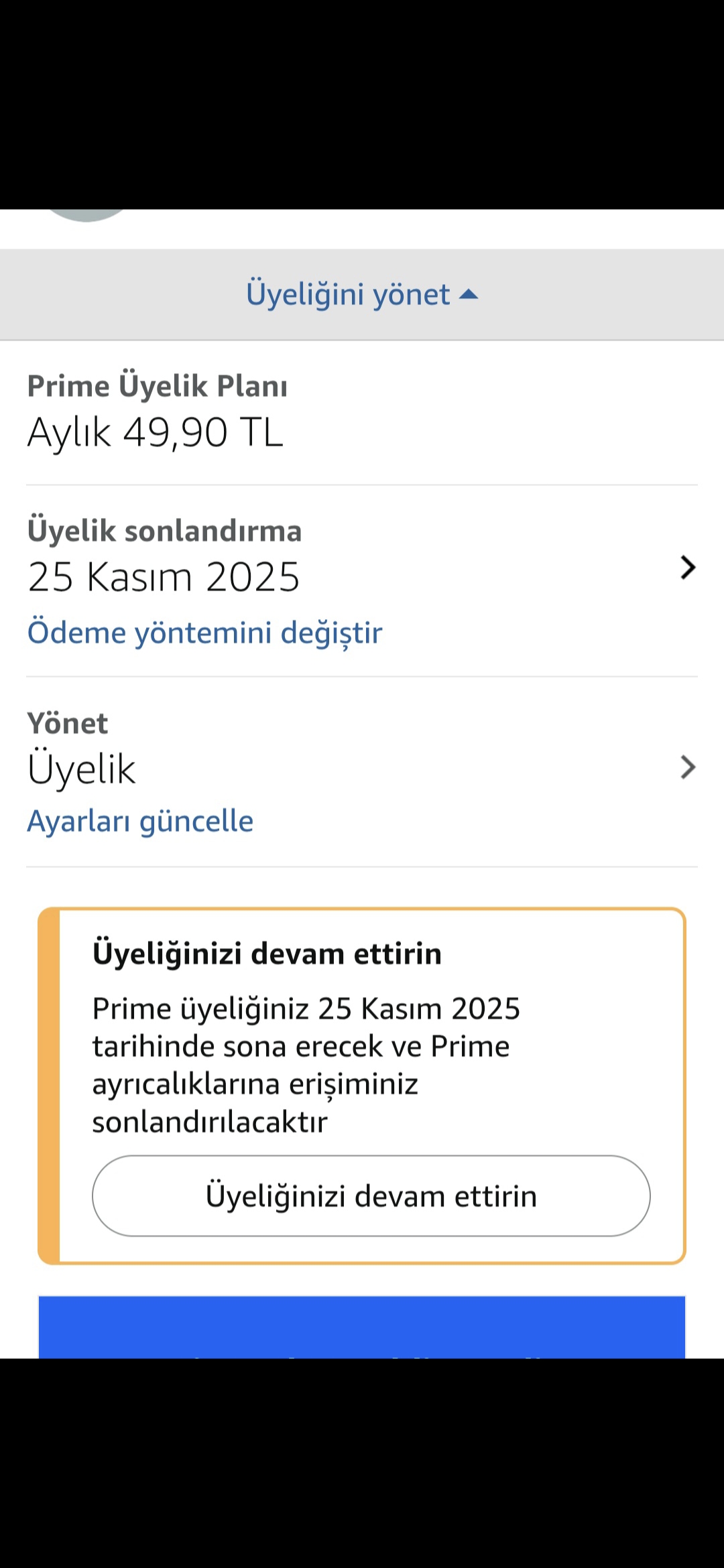Open the Üyelik entry under Yönet

pos(82,769)
